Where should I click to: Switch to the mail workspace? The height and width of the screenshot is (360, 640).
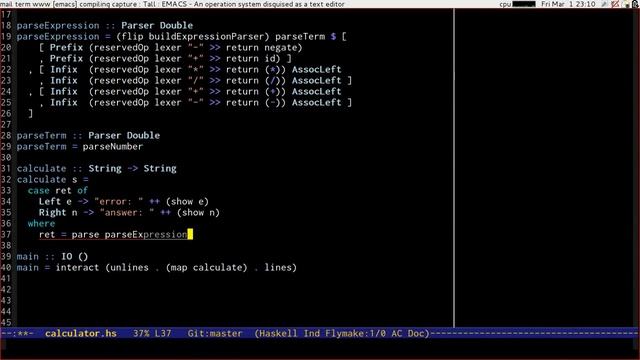(6, 4)
